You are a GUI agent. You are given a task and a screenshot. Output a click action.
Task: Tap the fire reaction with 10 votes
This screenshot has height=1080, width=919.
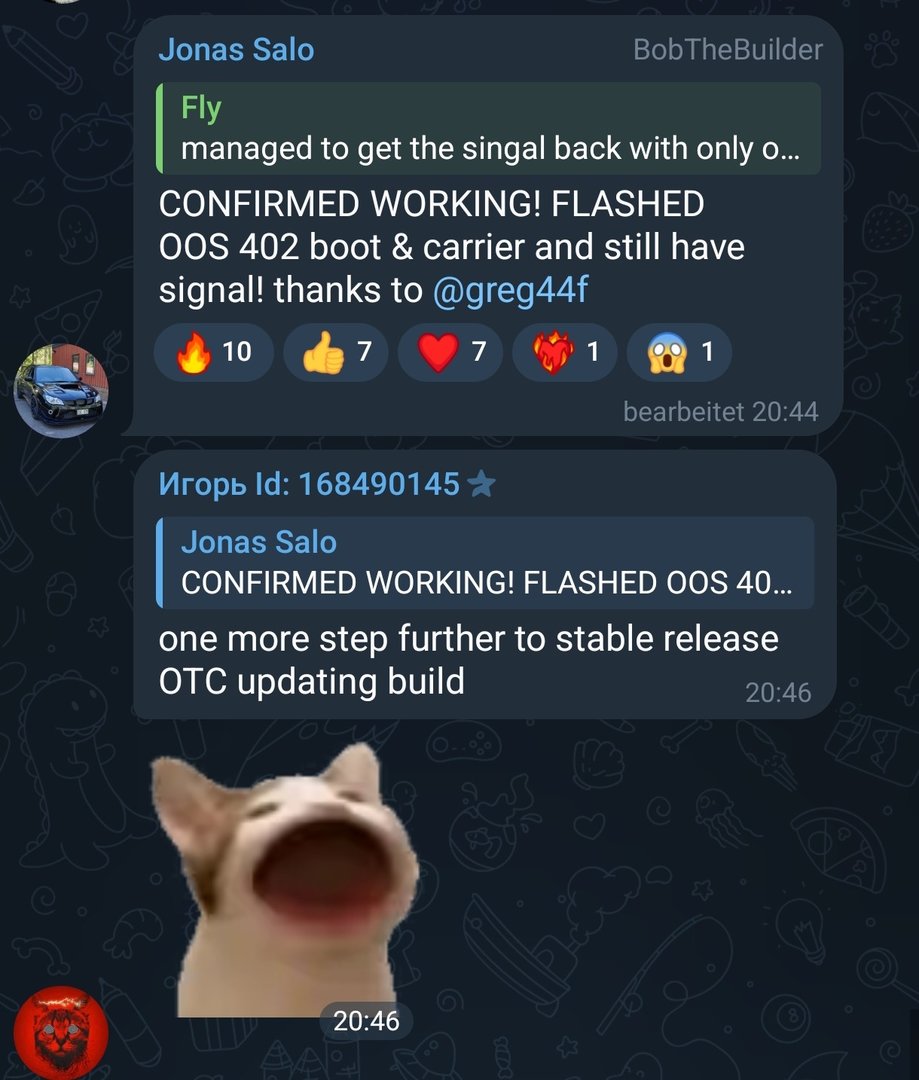pos(214,352)
